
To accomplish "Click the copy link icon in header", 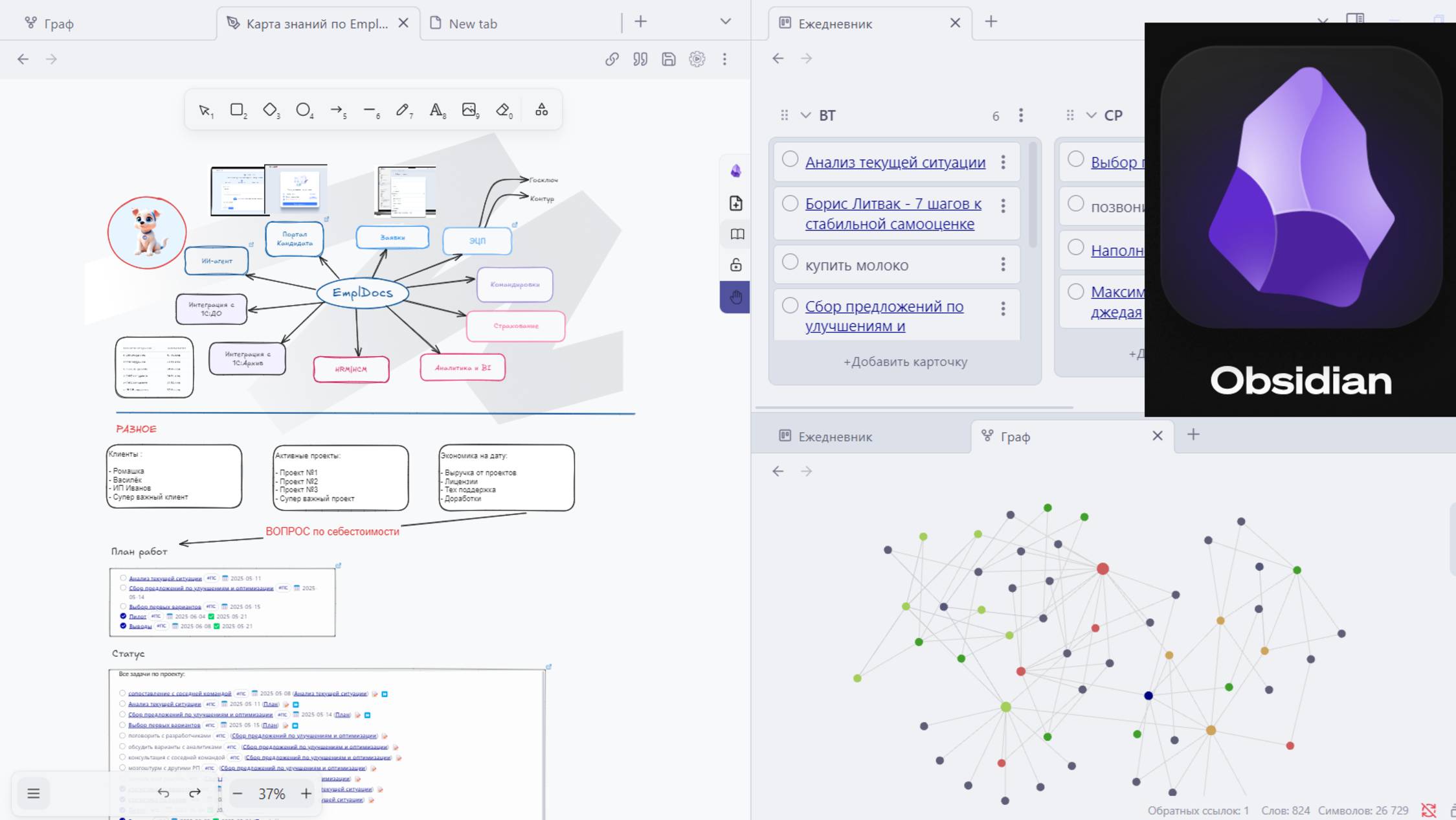I will point(612,59).
